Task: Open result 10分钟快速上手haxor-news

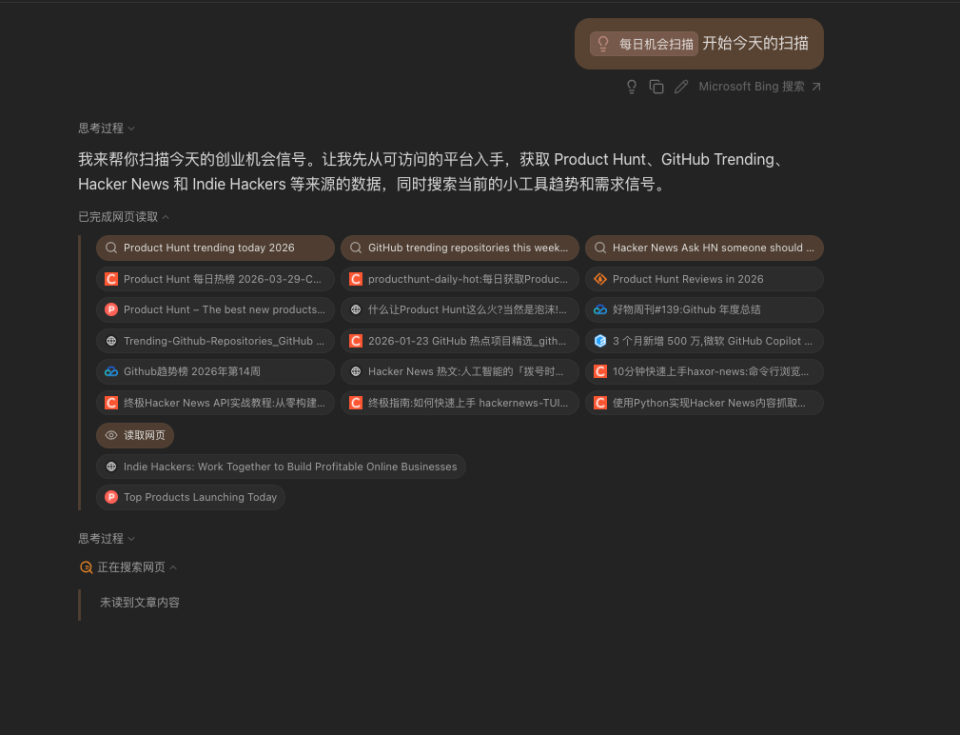Action: click(704, 372)
